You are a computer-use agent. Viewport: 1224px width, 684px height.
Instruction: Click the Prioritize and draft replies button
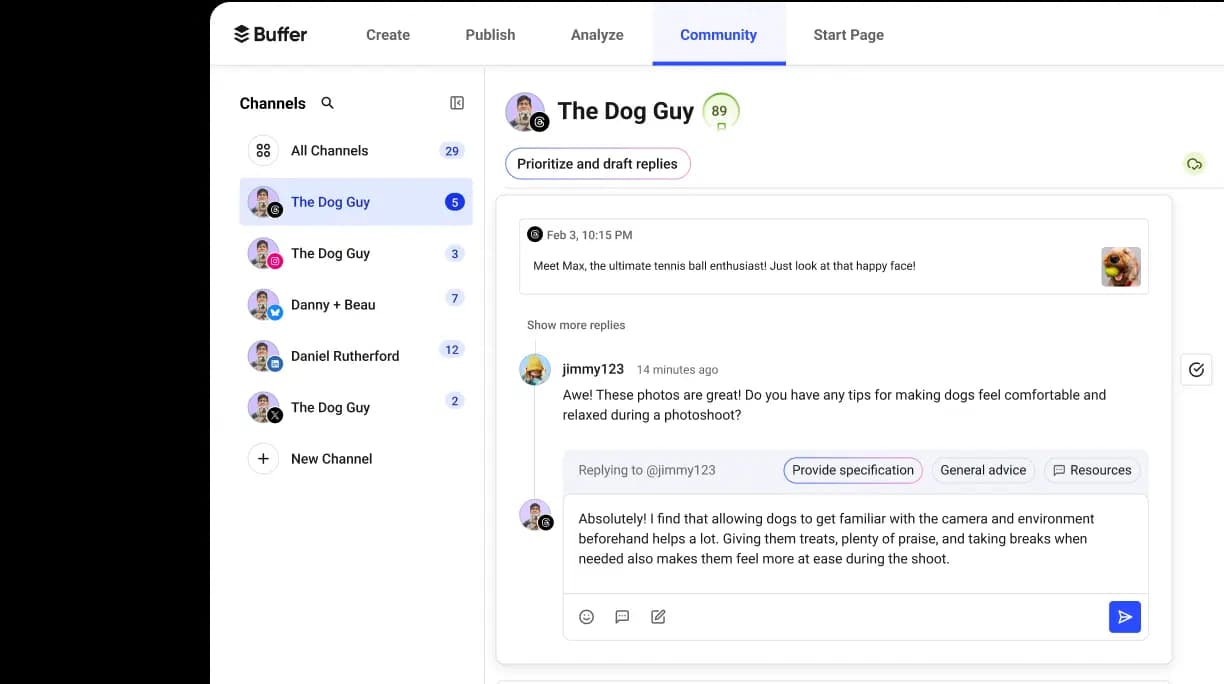597,163
